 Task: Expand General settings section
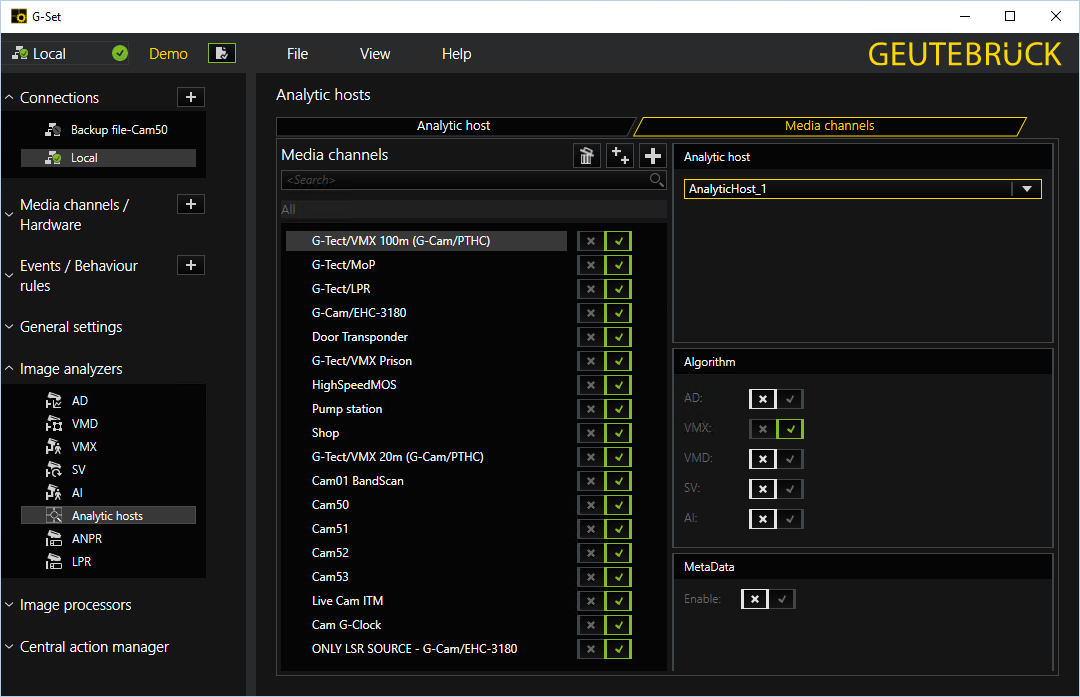pos(9,326)
